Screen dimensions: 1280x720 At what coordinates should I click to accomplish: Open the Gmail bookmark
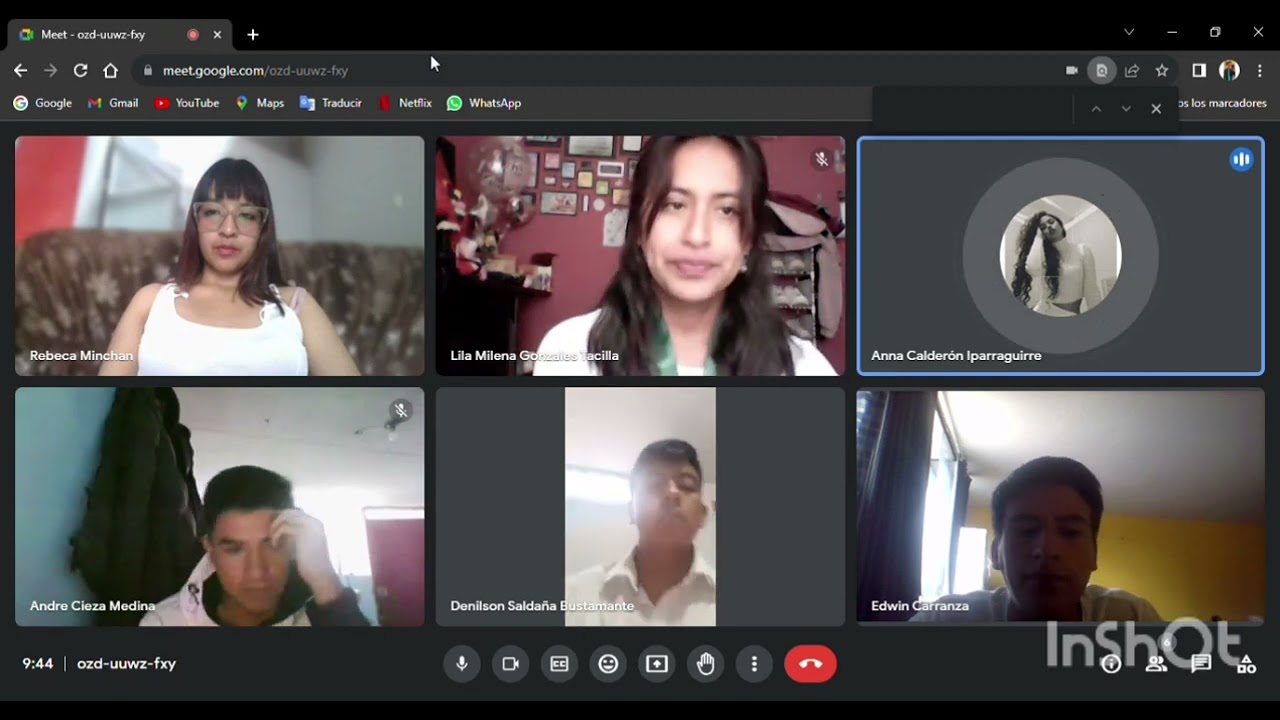click(x=113, y=103)
